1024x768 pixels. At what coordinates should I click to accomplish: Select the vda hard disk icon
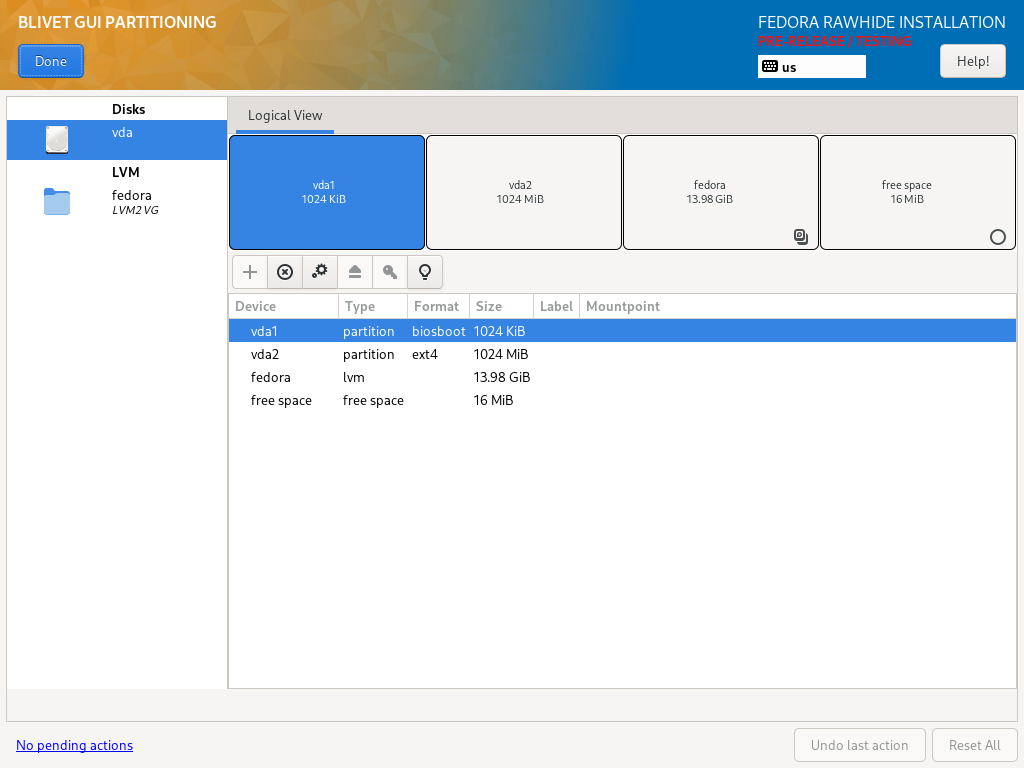pos(57,140)
